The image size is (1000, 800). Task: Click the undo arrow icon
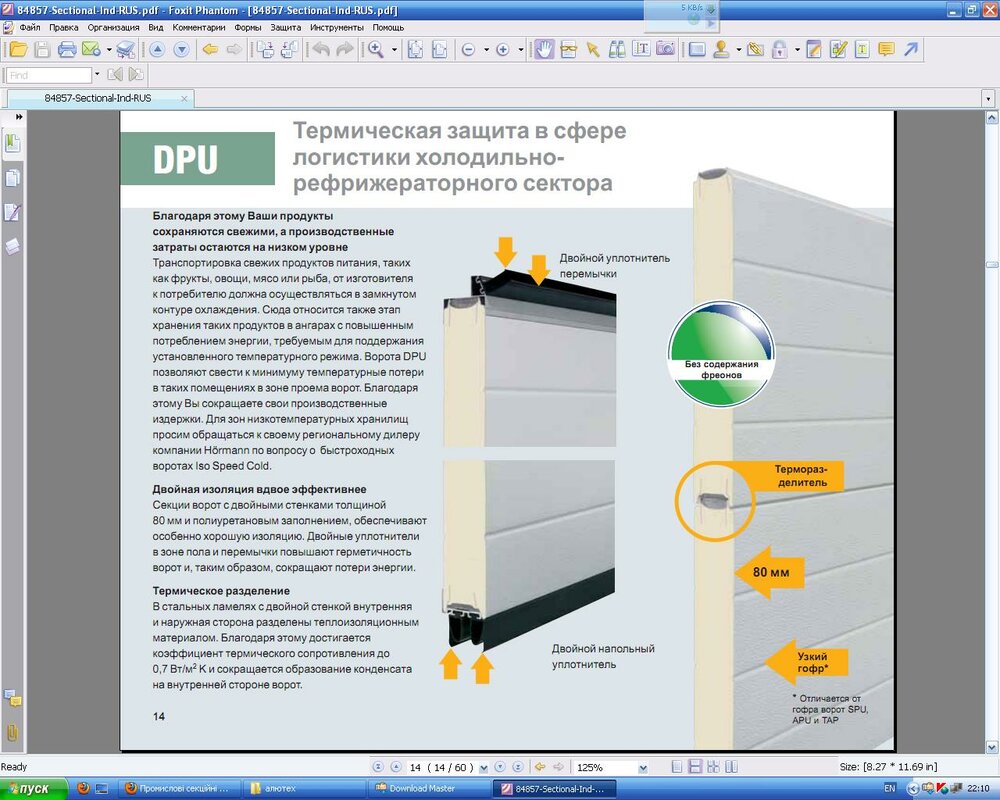click(x=321, y=49)
